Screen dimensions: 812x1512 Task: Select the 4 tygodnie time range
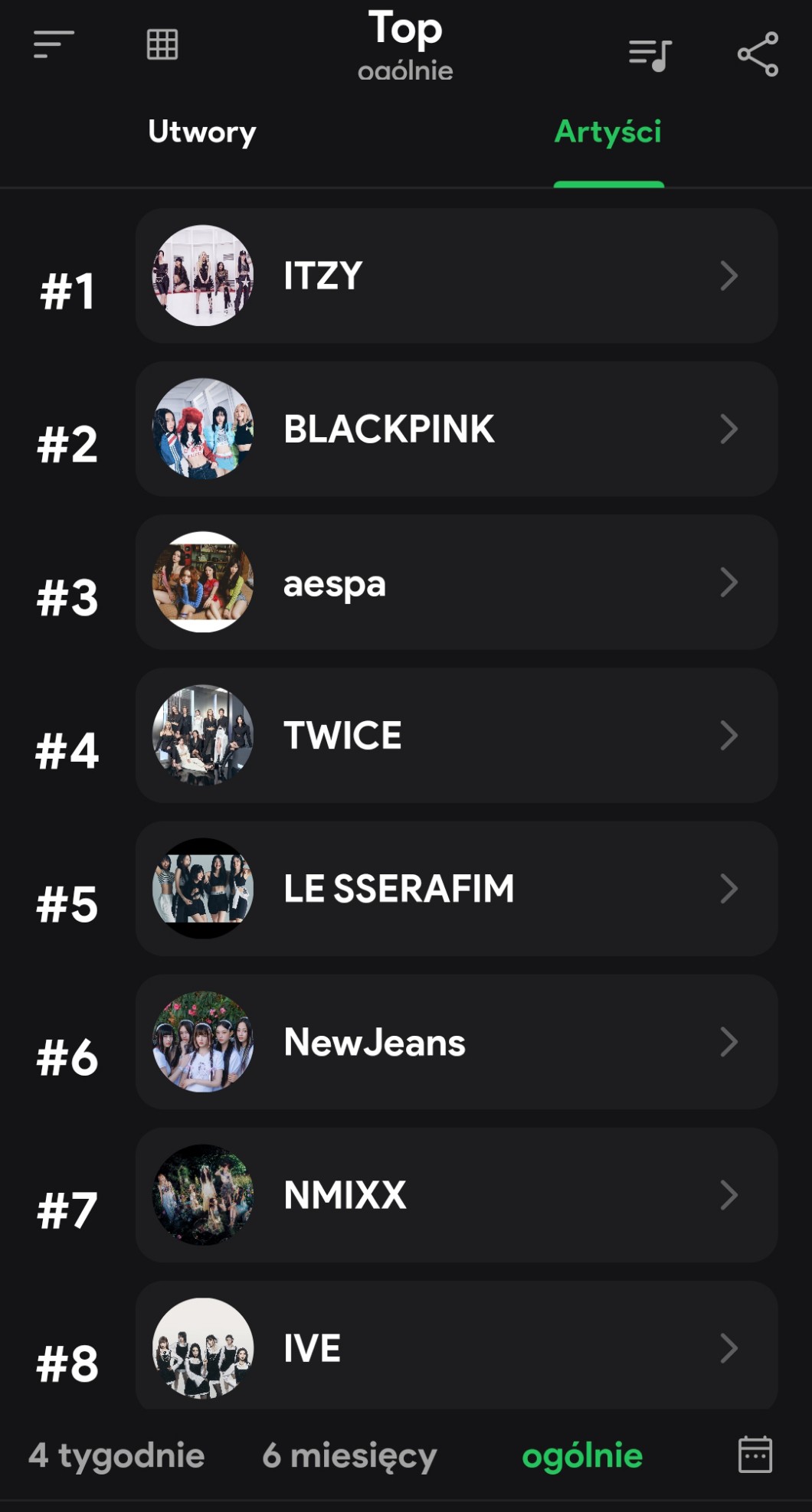(116, 1455)
